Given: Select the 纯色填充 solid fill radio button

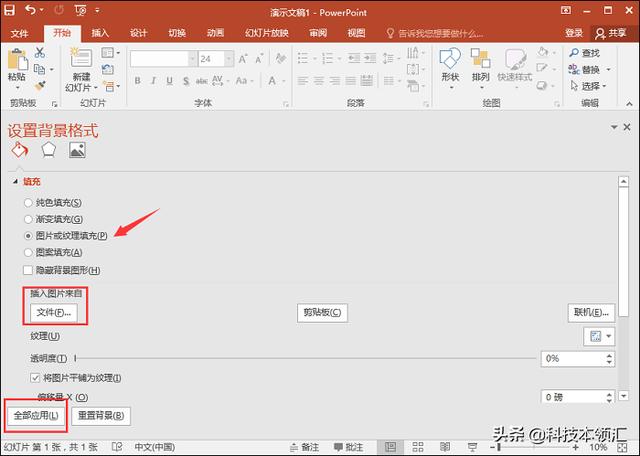Looking at the screenshot, I should tap(29, 203).
